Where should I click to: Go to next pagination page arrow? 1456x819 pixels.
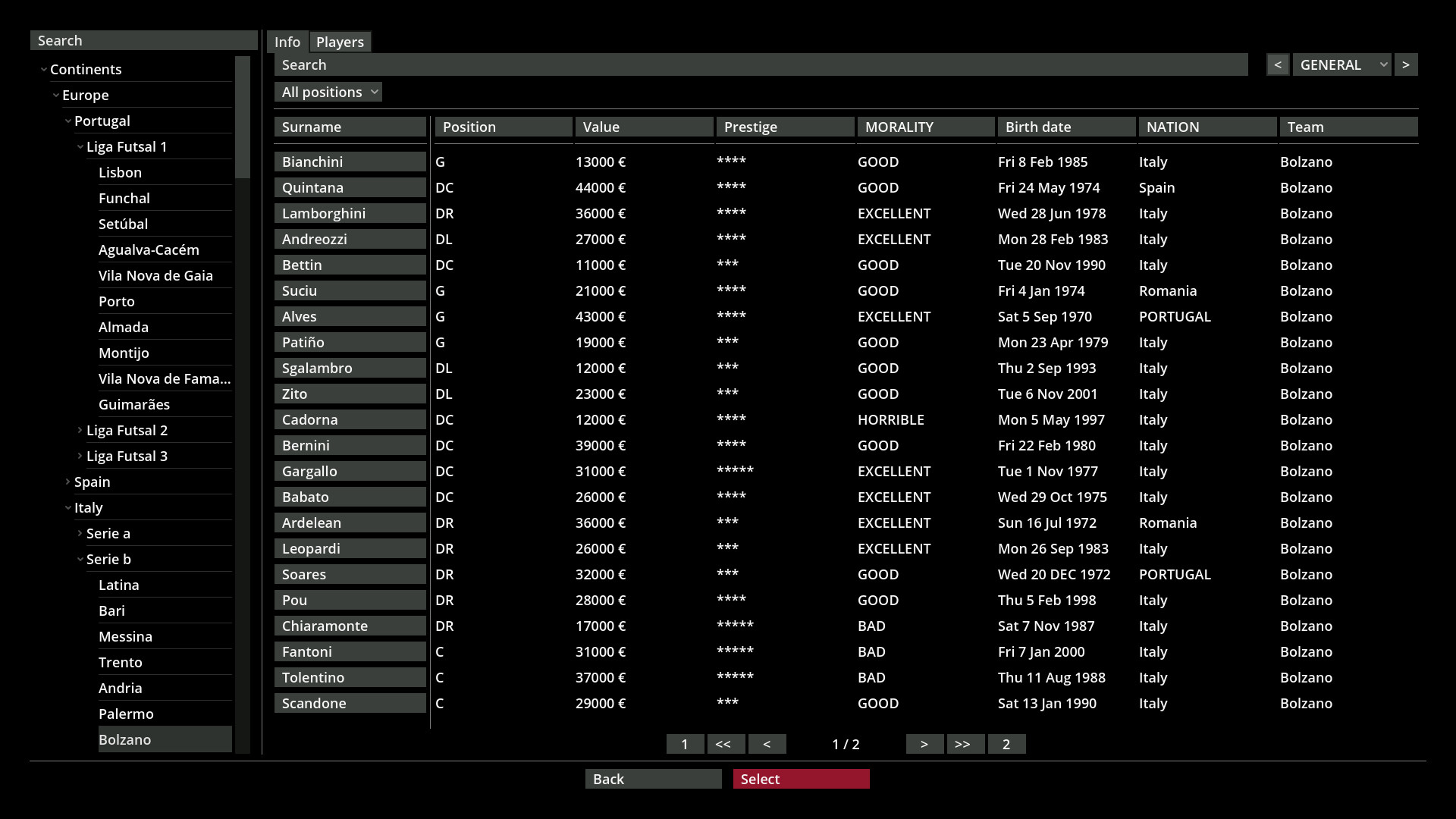924,744
